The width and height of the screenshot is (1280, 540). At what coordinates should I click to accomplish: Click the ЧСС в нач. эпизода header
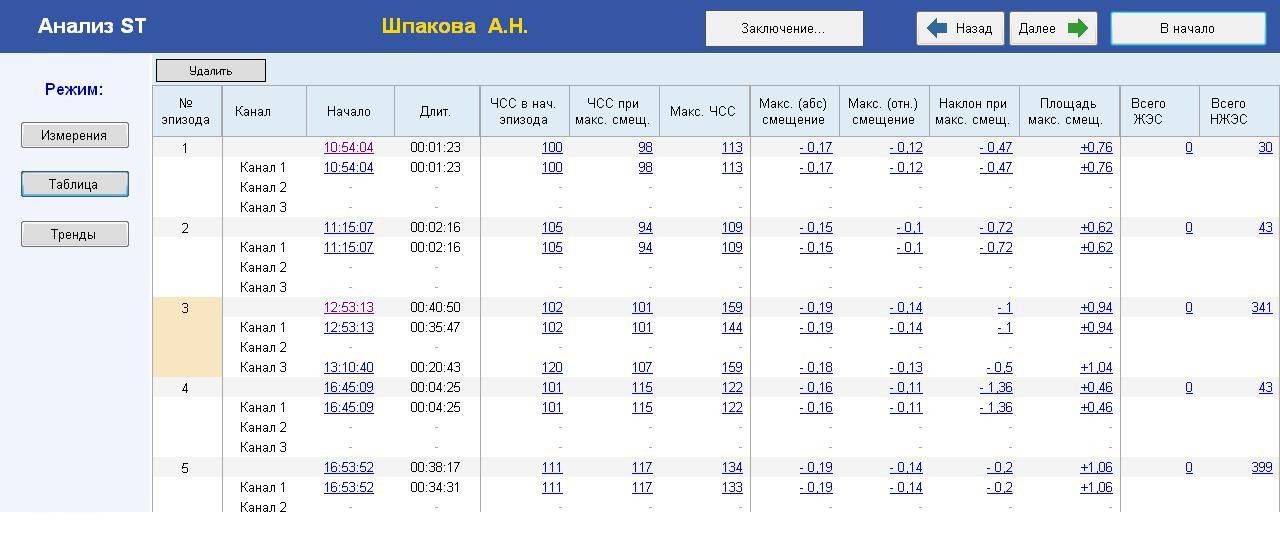point(523,111)
